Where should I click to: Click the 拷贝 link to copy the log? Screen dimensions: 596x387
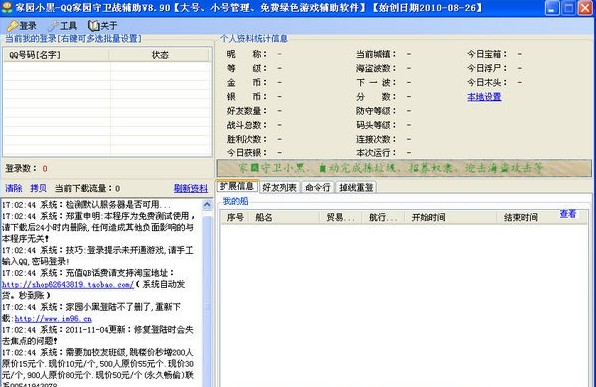tap(38, 188)
